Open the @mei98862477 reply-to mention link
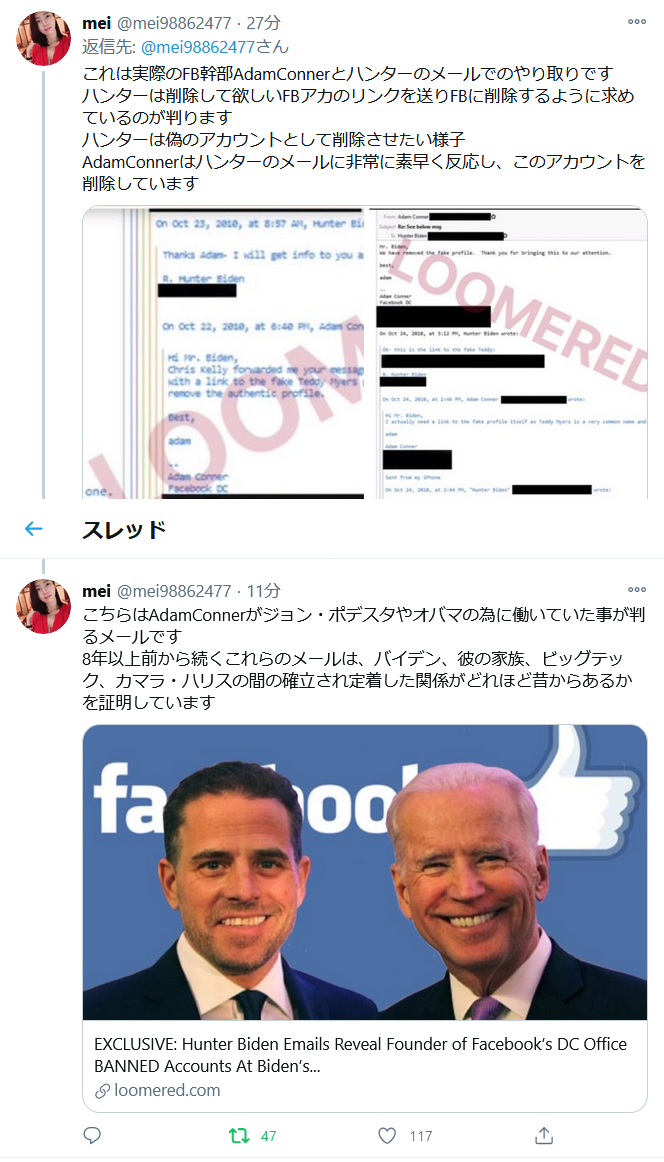Viewport: 664px width, 1162px height. (x=198, y=47)
